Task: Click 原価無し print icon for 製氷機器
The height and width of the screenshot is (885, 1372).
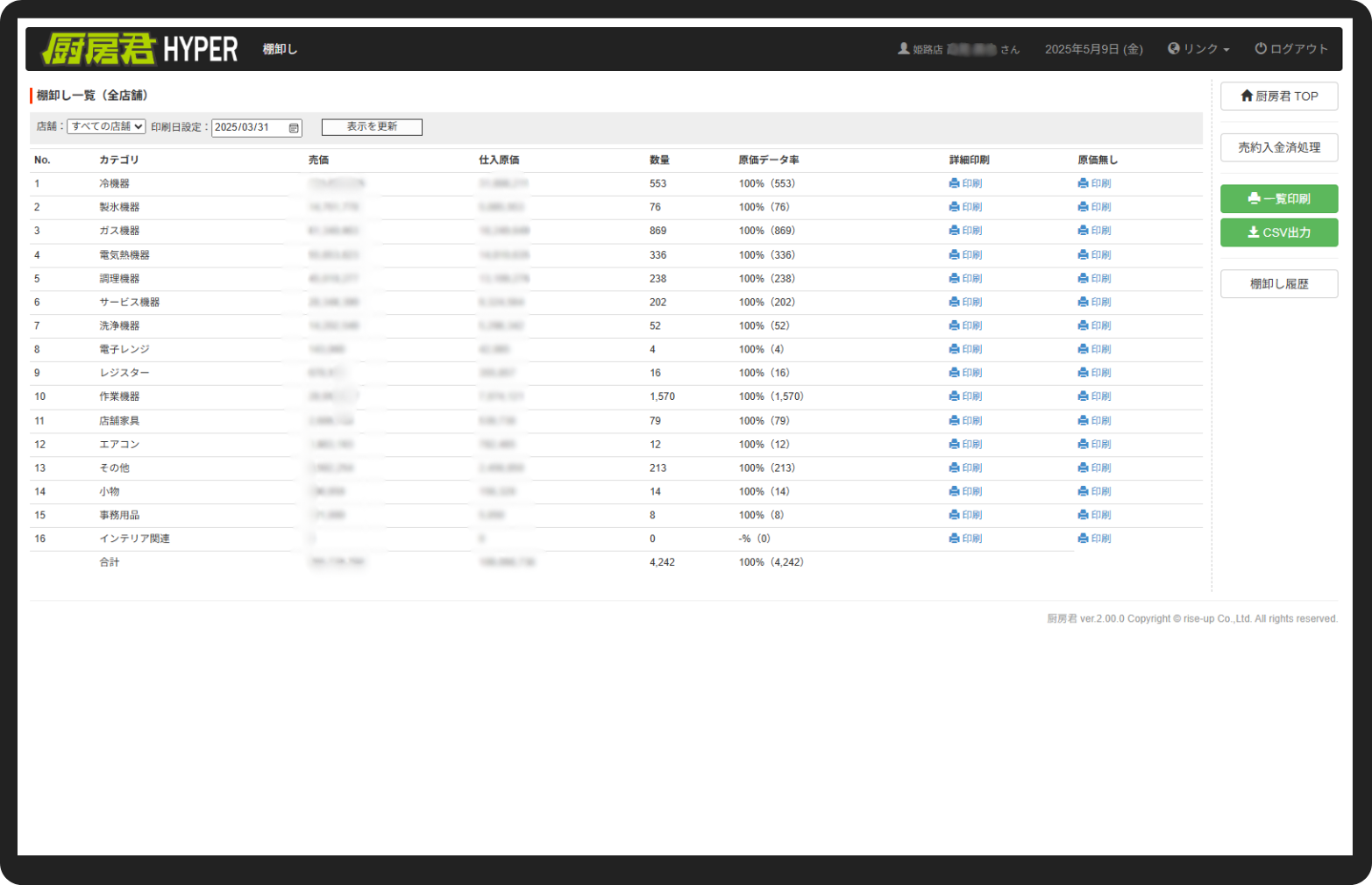Action: [1094, 207]
